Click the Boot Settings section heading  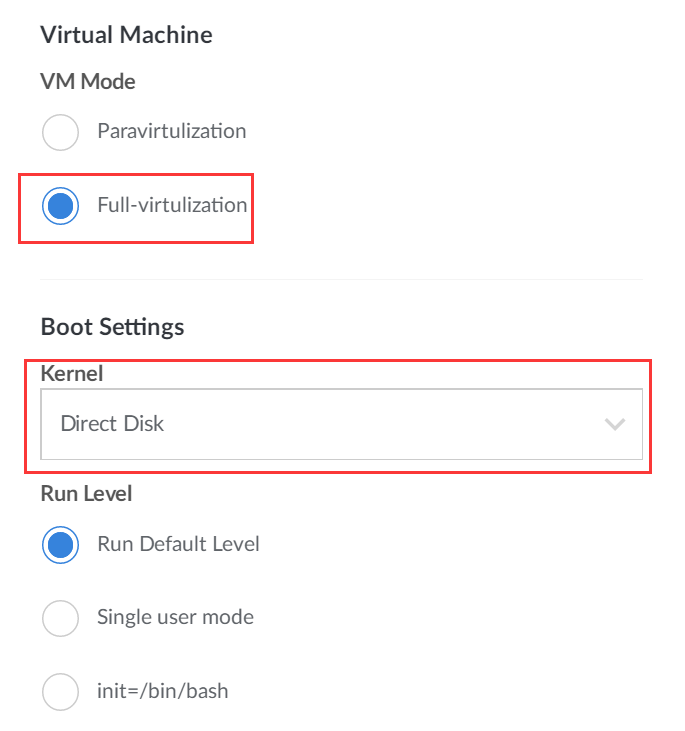pos(112,327)
